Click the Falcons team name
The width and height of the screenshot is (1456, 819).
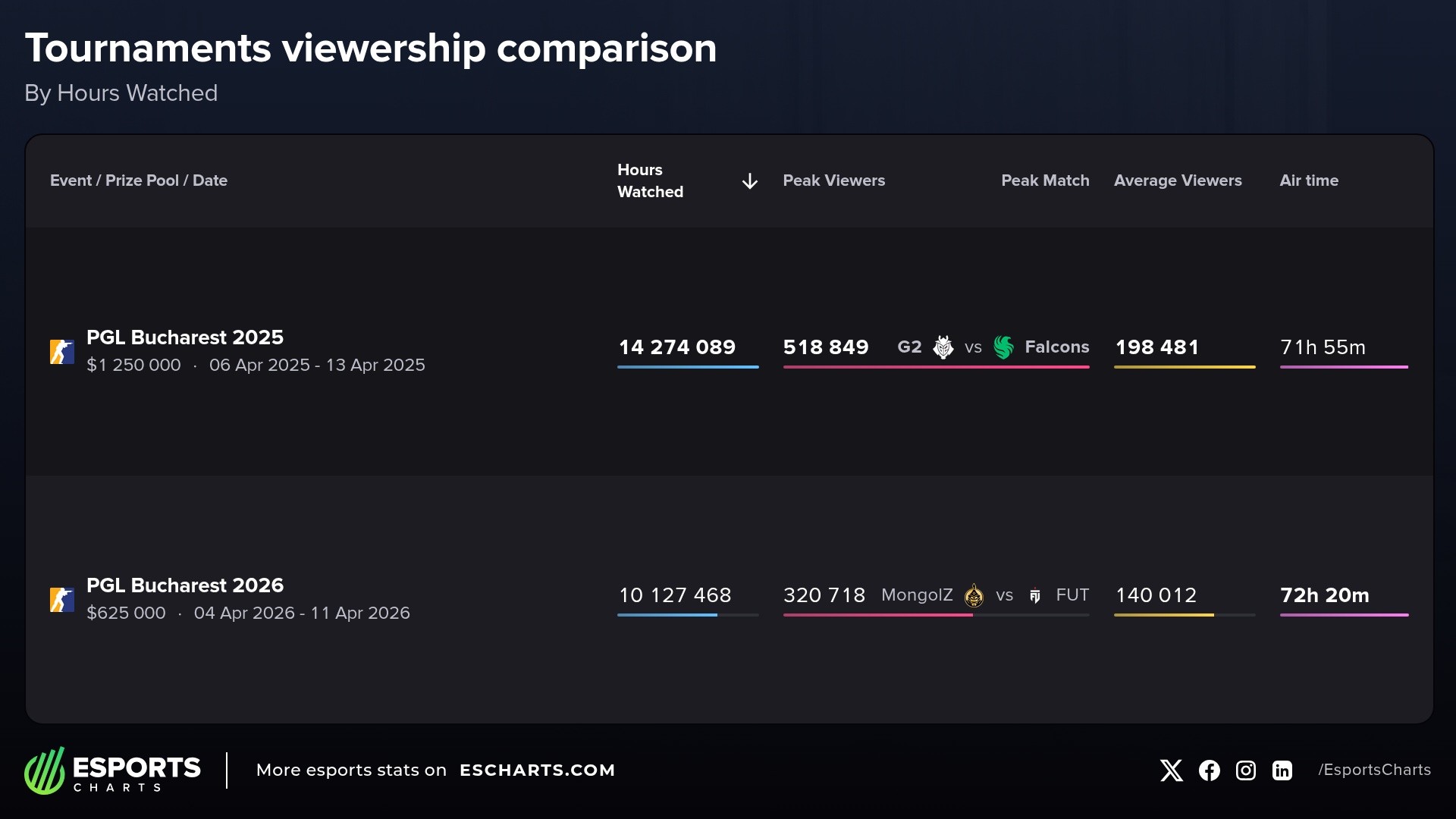[1057, 347]
